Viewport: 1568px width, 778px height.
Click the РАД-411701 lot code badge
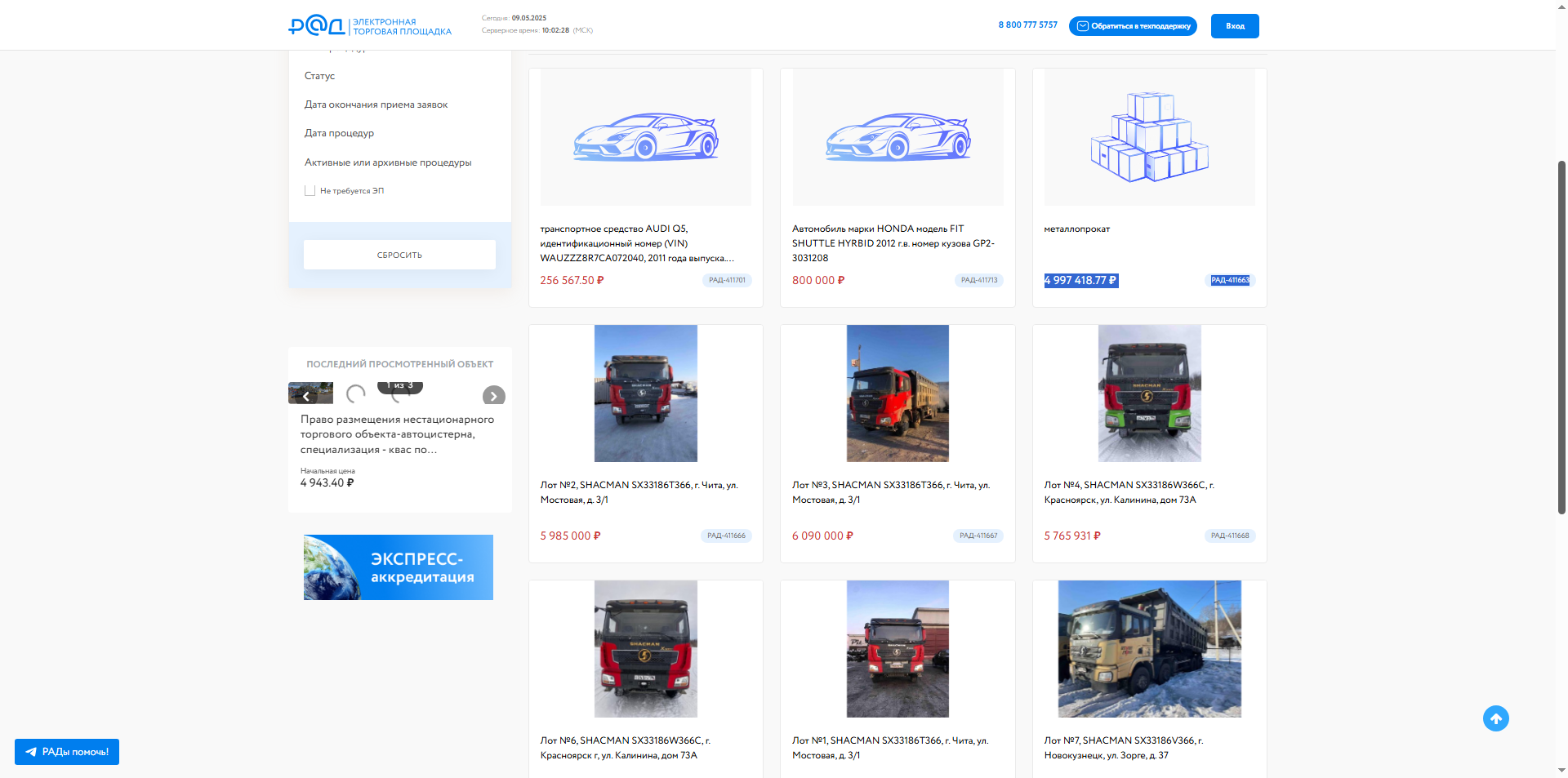(x=727, y=280)
